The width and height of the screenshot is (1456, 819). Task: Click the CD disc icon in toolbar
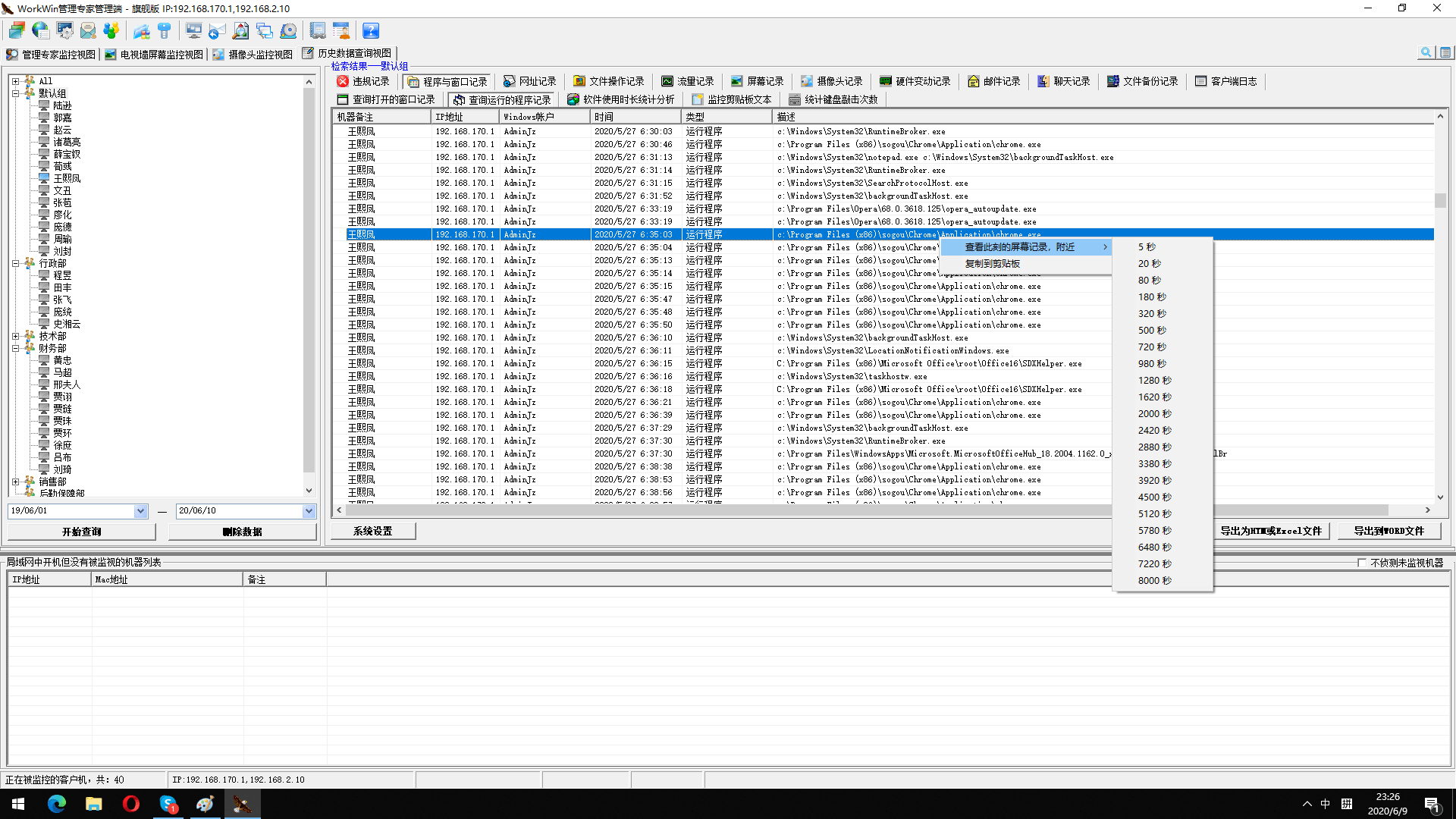(x=288, y=30)
